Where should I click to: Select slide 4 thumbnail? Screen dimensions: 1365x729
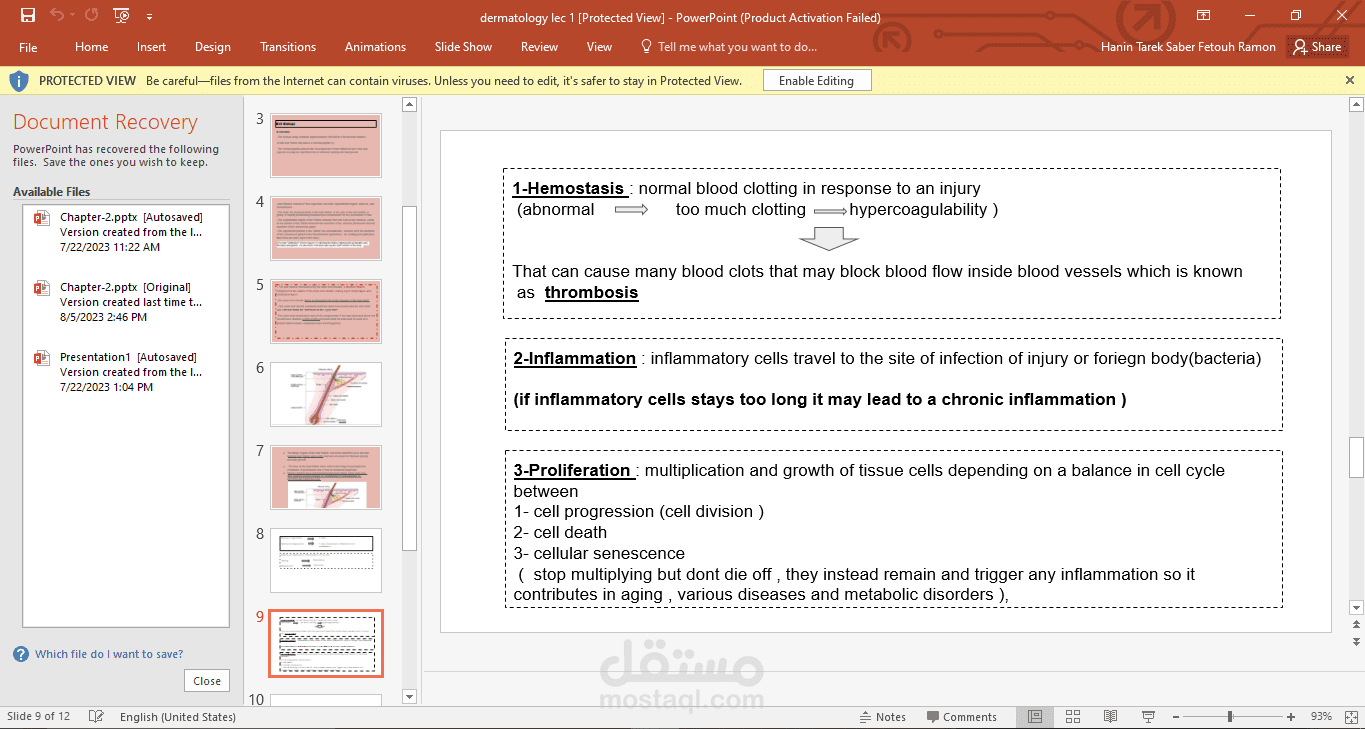click(326, 228)
